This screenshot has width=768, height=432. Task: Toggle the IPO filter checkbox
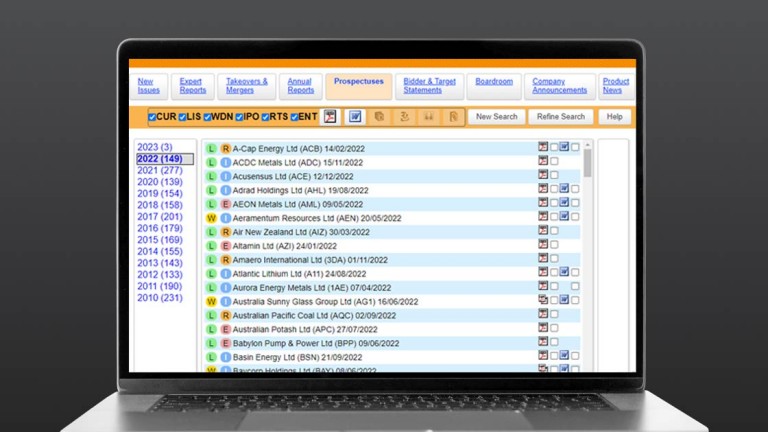point(240,117)
